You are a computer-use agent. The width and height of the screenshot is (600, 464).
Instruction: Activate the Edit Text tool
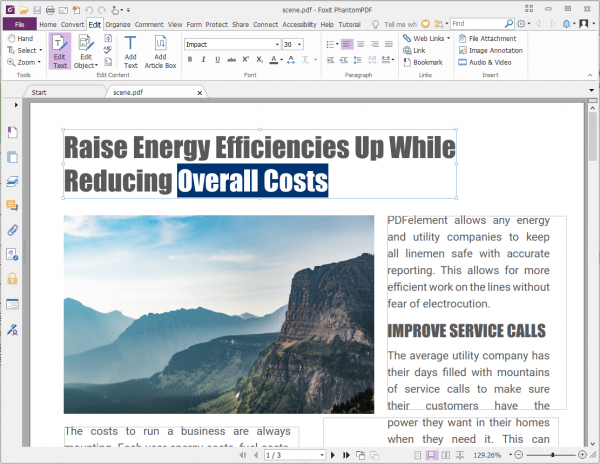pos(60,51)
